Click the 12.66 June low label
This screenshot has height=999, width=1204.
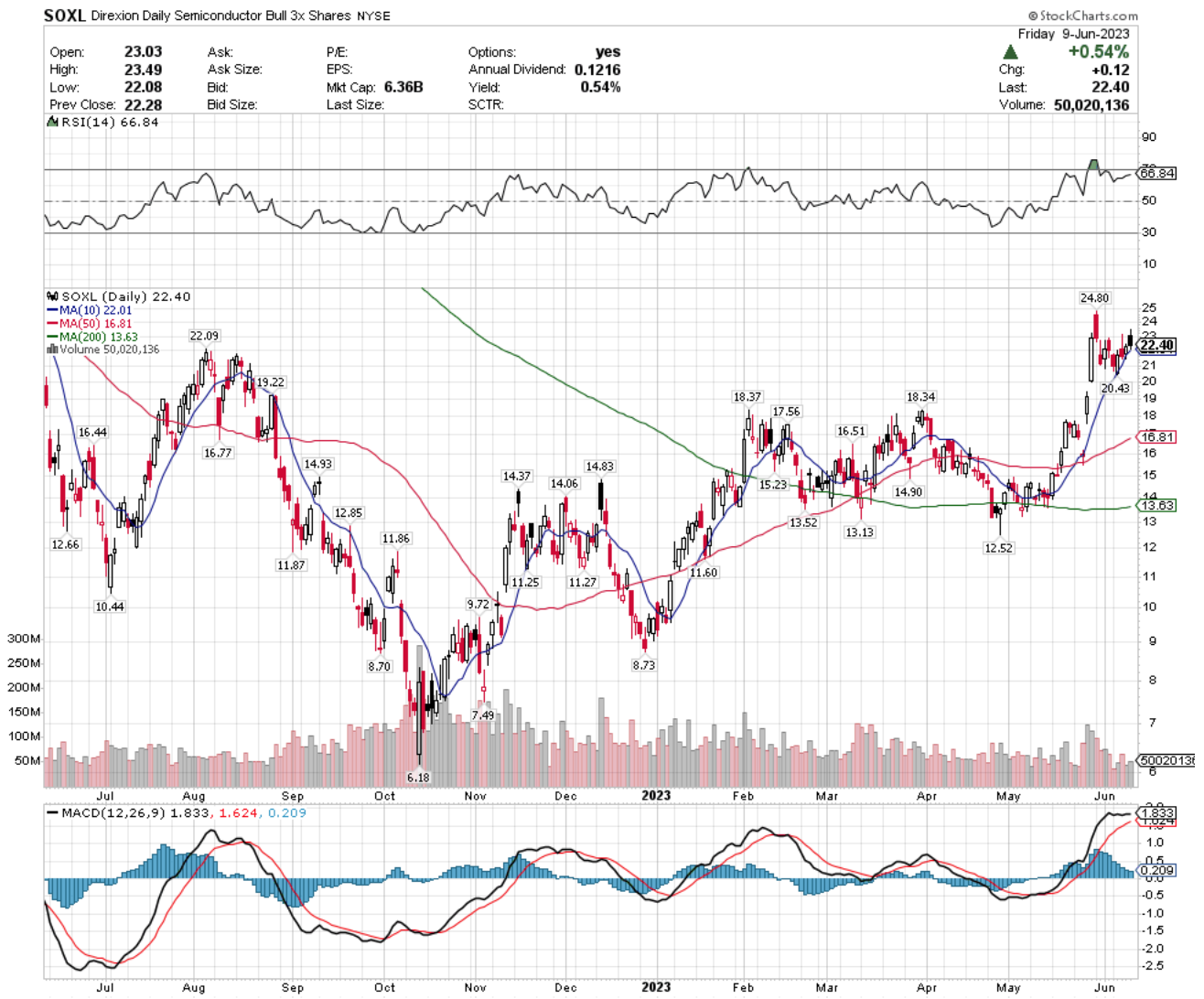click(65, 544)
